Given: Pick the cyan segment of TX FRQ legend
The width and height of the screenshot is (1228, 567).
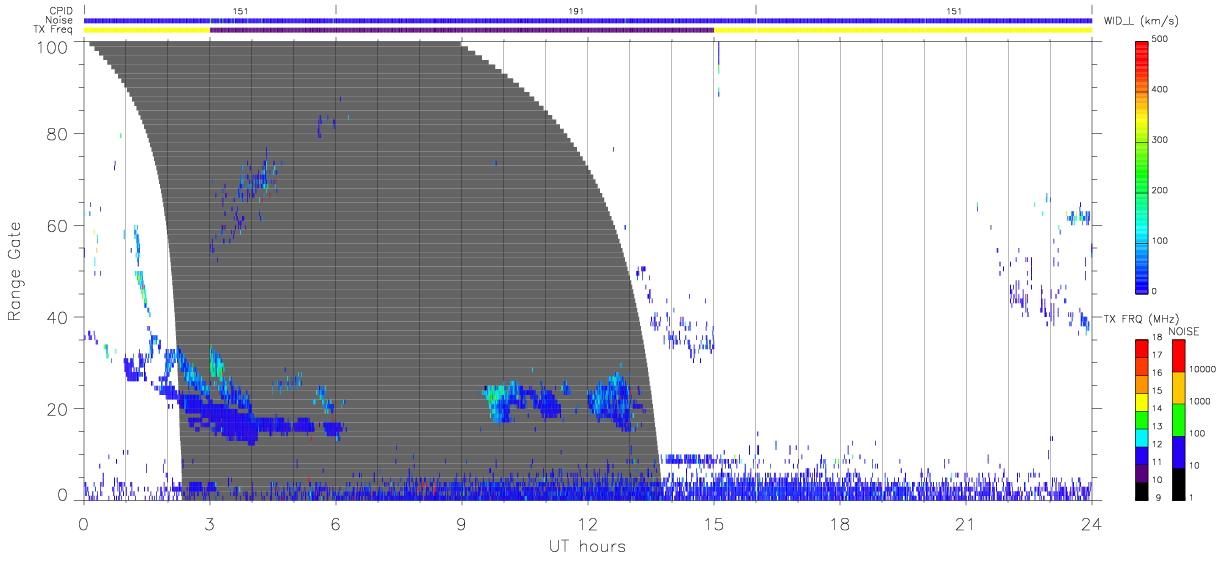Looking at the screenshot, I should pyautogui.click(x=1141, y=437).
